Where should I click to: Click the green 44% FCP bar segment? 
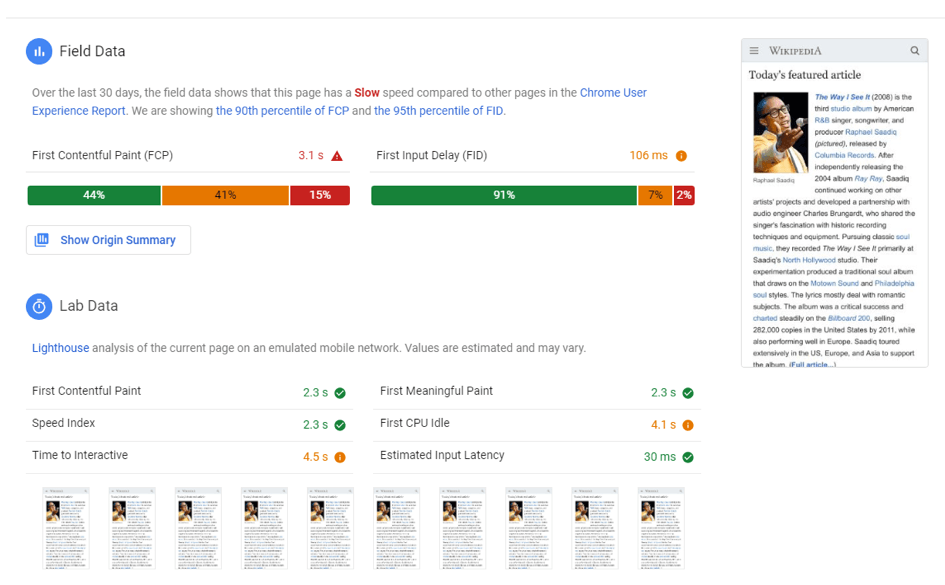point(94,195)
